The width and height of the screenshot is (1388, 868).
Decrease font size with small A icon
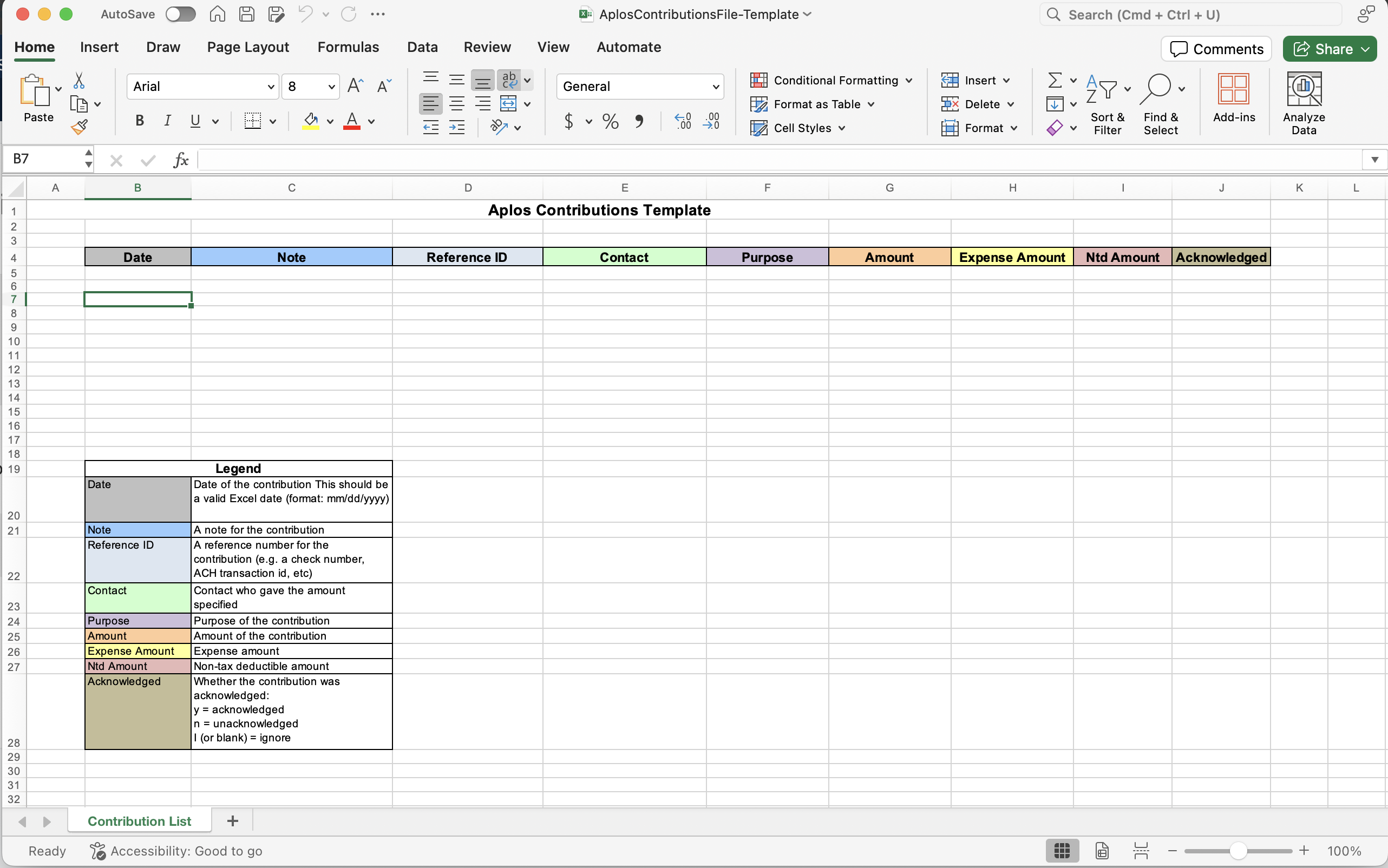[x=384, y=86]
